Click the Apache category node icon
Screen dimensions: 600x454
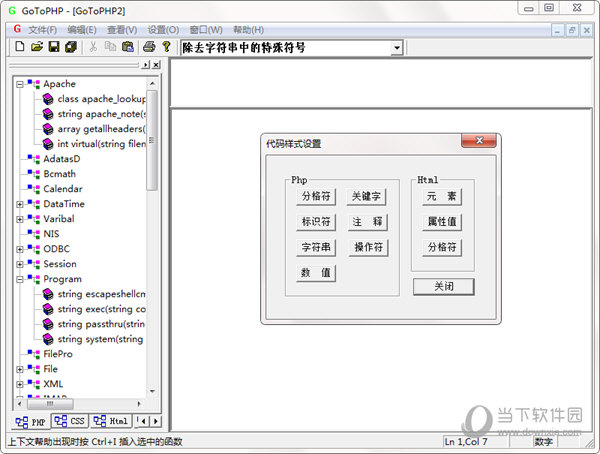(34, 84)
